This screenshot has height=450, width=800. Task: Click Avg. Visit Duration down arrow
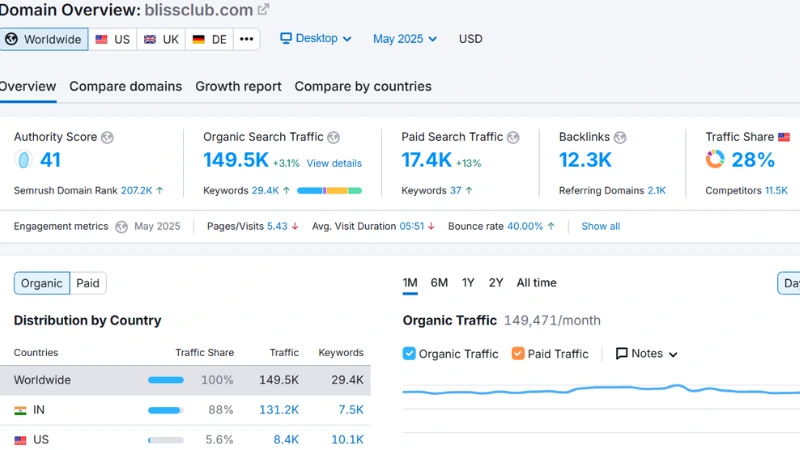coord(431,226)
